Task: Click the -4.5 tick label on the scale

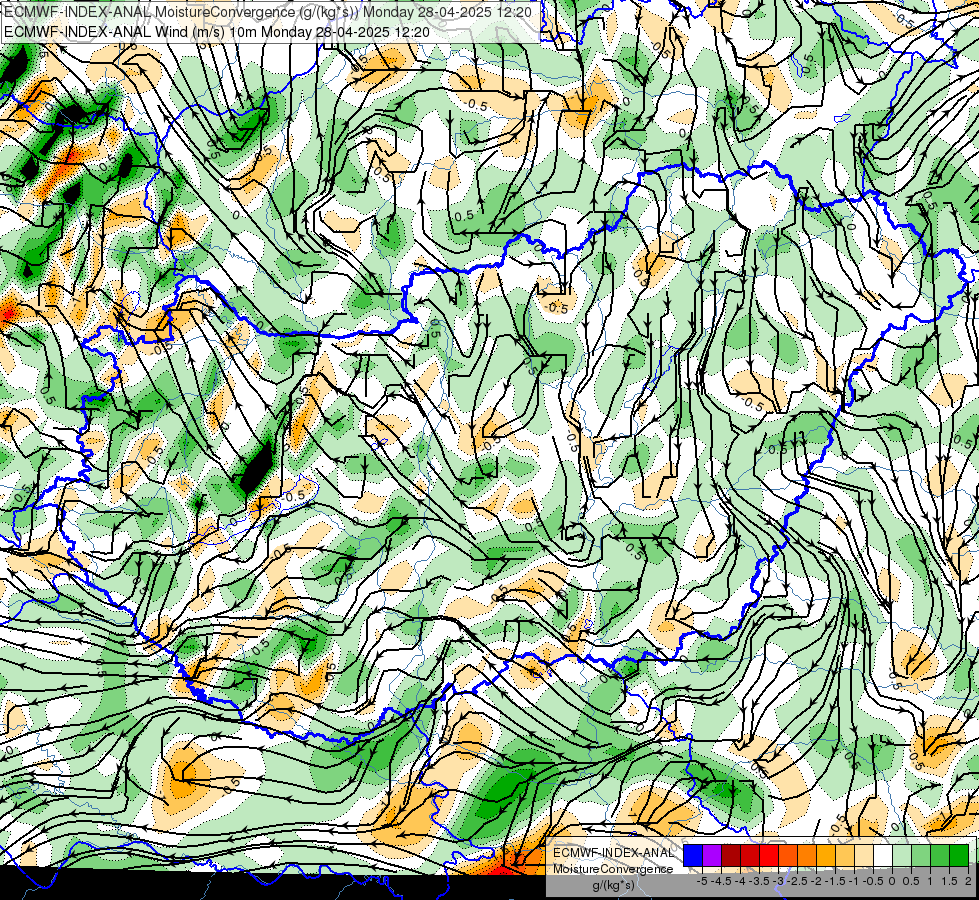Action: click(x=722, y=881)
